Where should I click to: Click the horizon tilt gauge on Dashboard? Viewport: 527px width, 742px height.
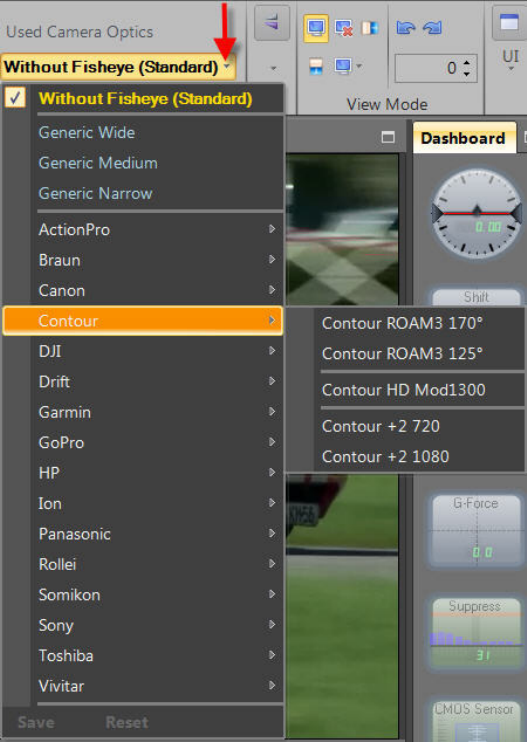coord(477,213)
